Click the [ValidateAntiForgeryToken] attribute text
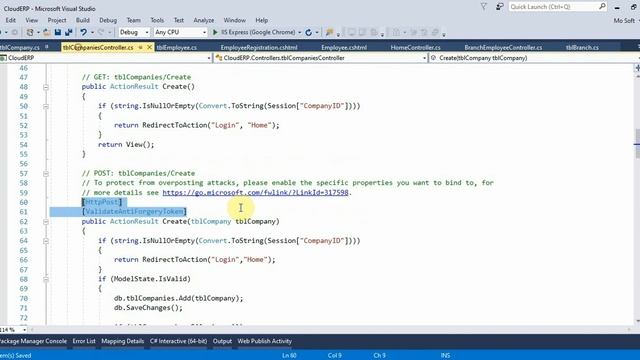The image size is (640, 360). (x=134, y=212)
